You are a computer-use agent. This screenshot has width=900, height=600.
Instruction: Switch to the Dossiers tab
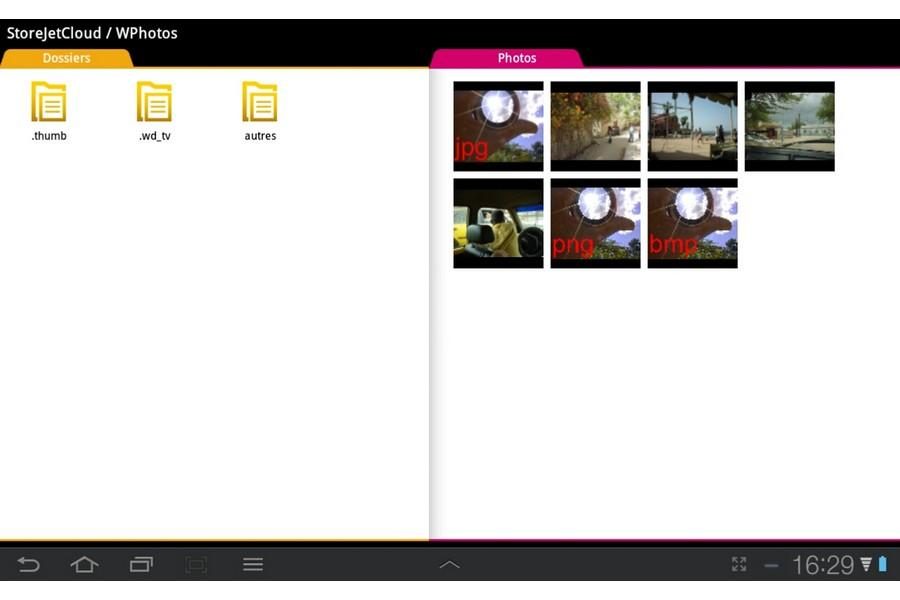click(67, 58)
